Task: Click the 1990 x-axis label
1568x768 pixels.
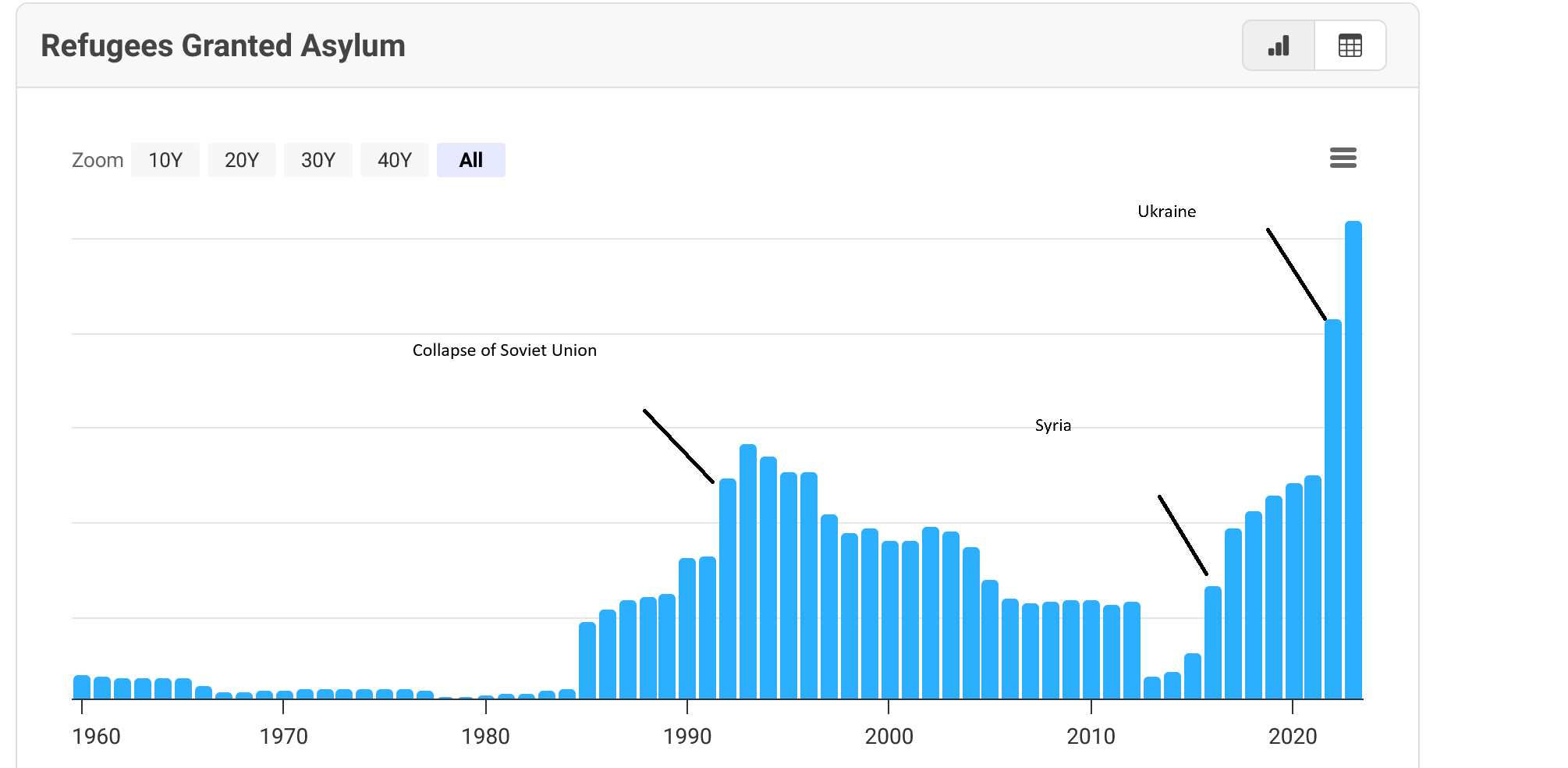Action: tap(687, 736)
